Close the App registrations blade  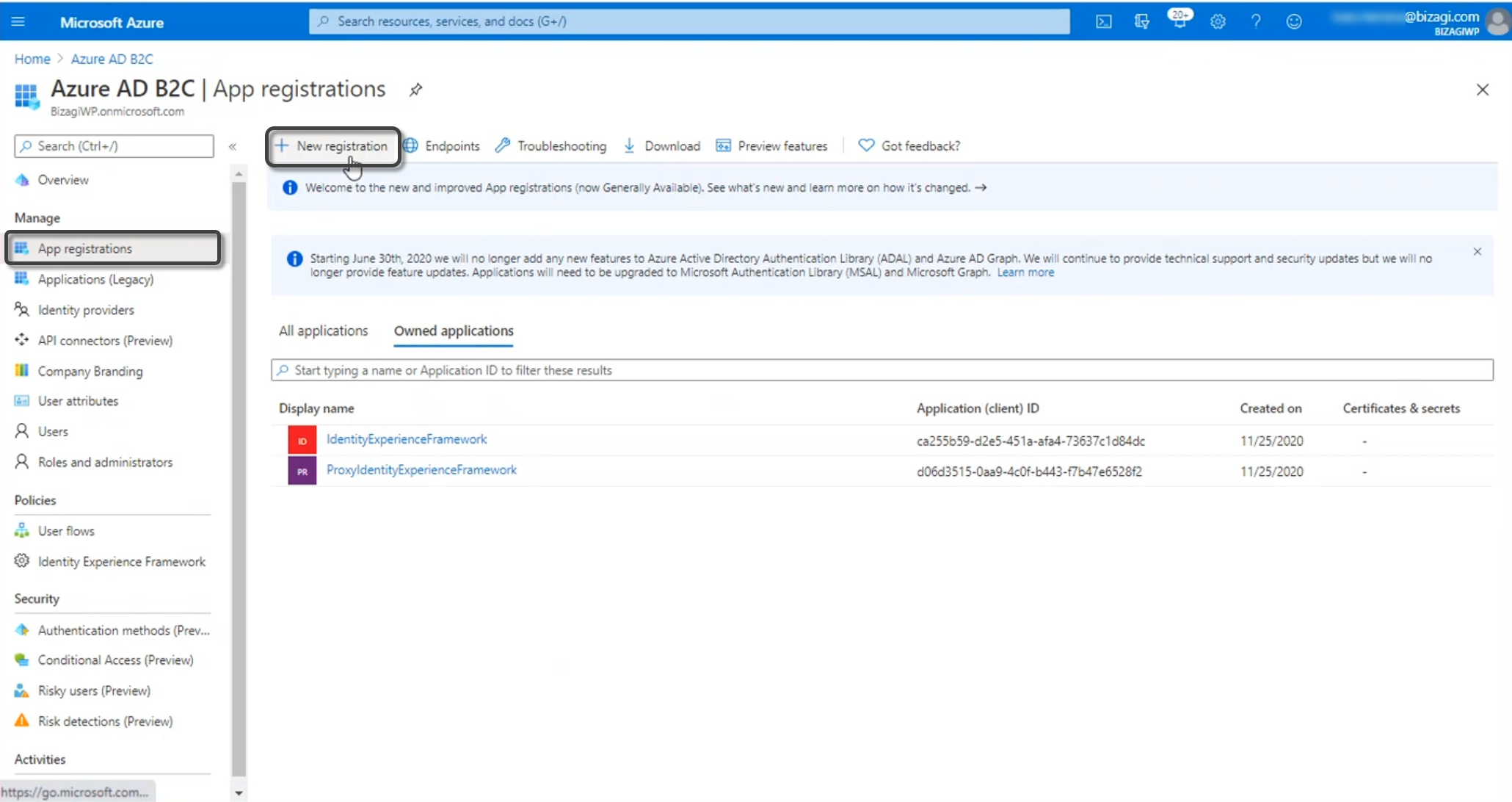1483,90
